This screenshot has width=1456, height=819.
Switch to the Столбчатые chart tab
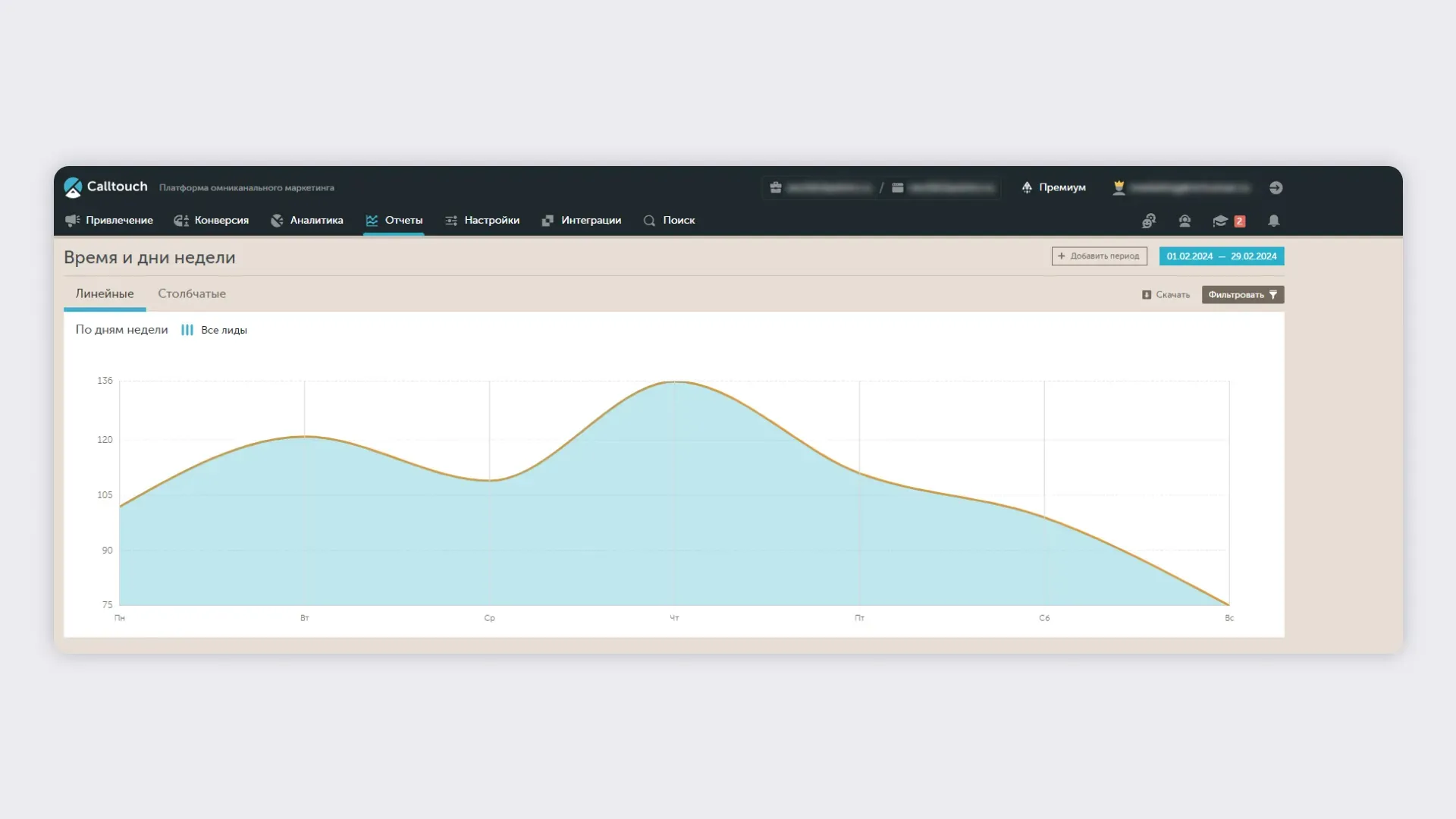tap(192, 294)
